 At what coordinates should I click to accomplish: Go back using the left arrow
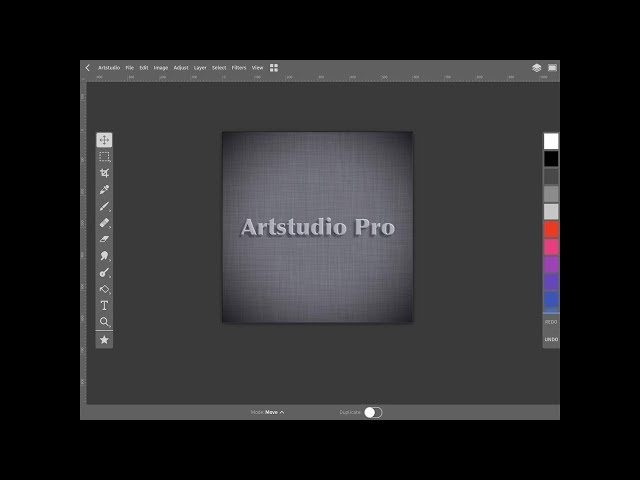coord(87,68)
